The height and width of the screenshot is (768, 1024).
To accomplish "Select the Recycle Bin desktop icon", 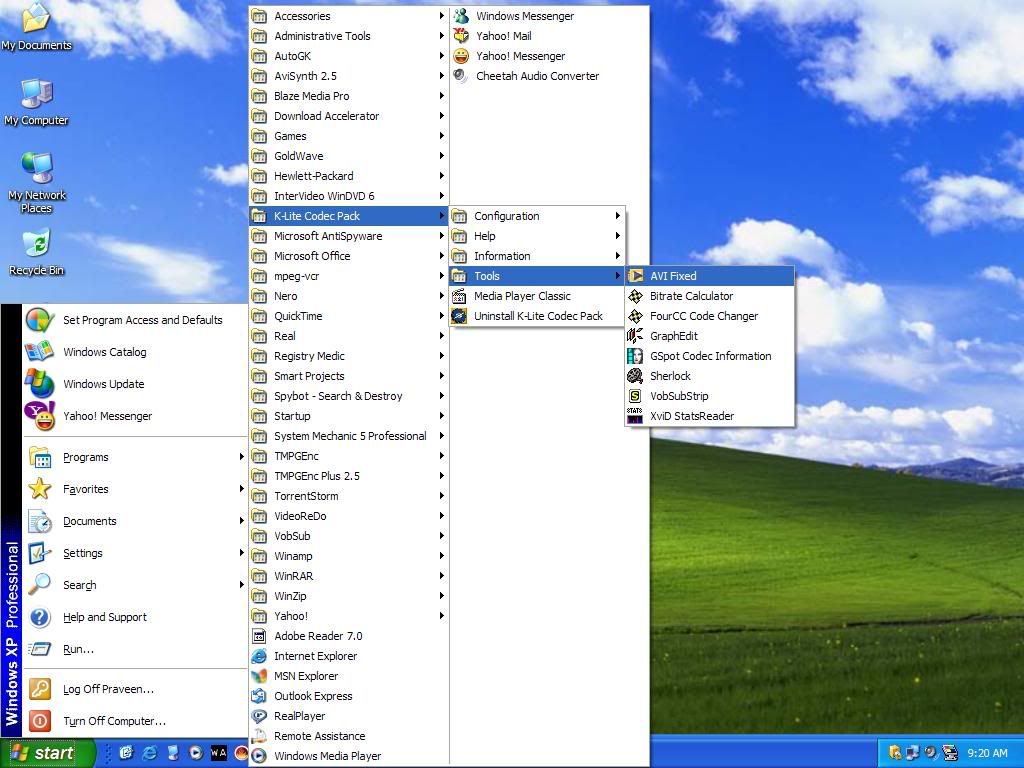I will click(37, 252).
